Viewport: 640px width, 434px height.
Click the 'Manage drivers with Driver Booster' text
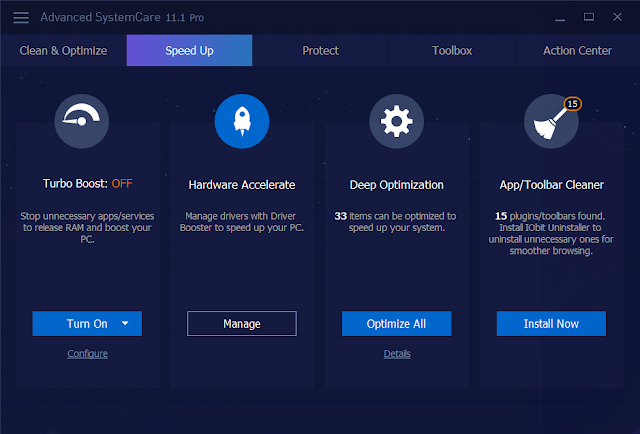pyautogui.click(x=242, y=222)
